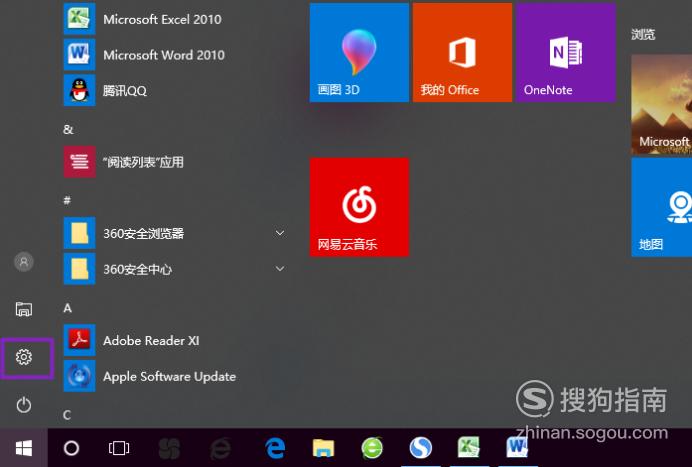Expand the 360安全中心 folder chevron

coord(280,268)
